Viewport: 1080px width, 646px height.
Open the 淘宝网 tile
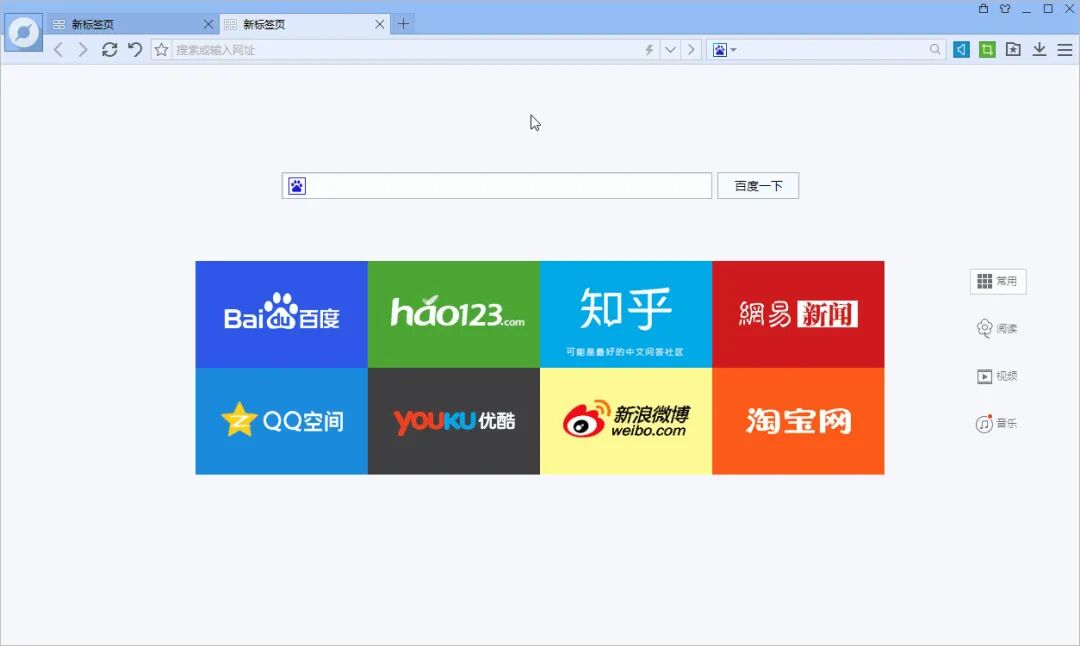pyautogui.click(x=798, y=421)
